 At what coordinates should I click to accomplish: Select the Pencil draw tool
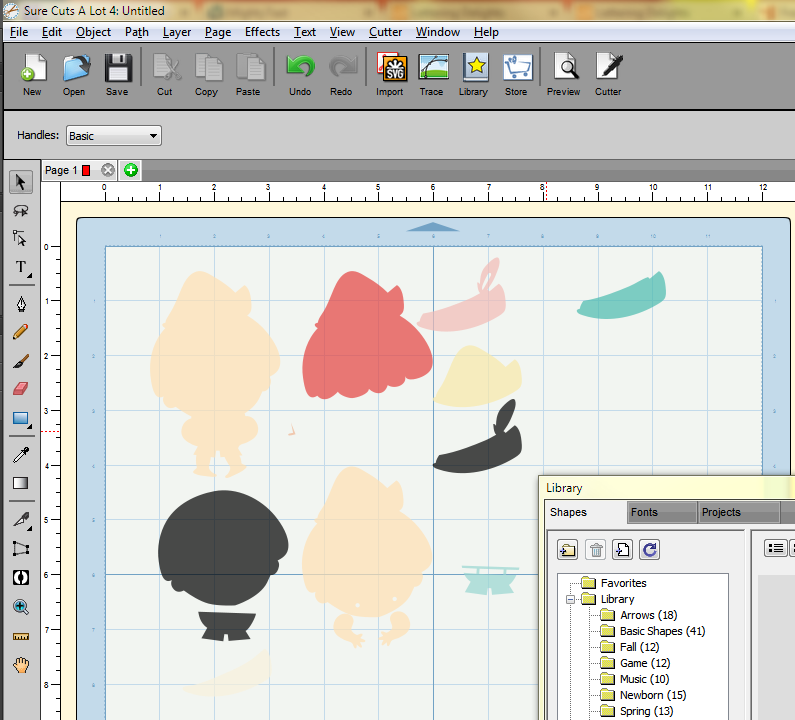20,331
